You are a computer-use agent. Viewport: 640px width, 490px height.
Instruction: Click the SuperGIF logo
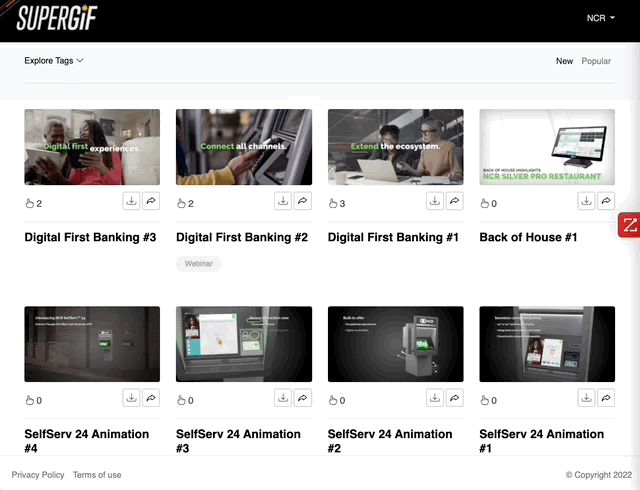point(56,18)
